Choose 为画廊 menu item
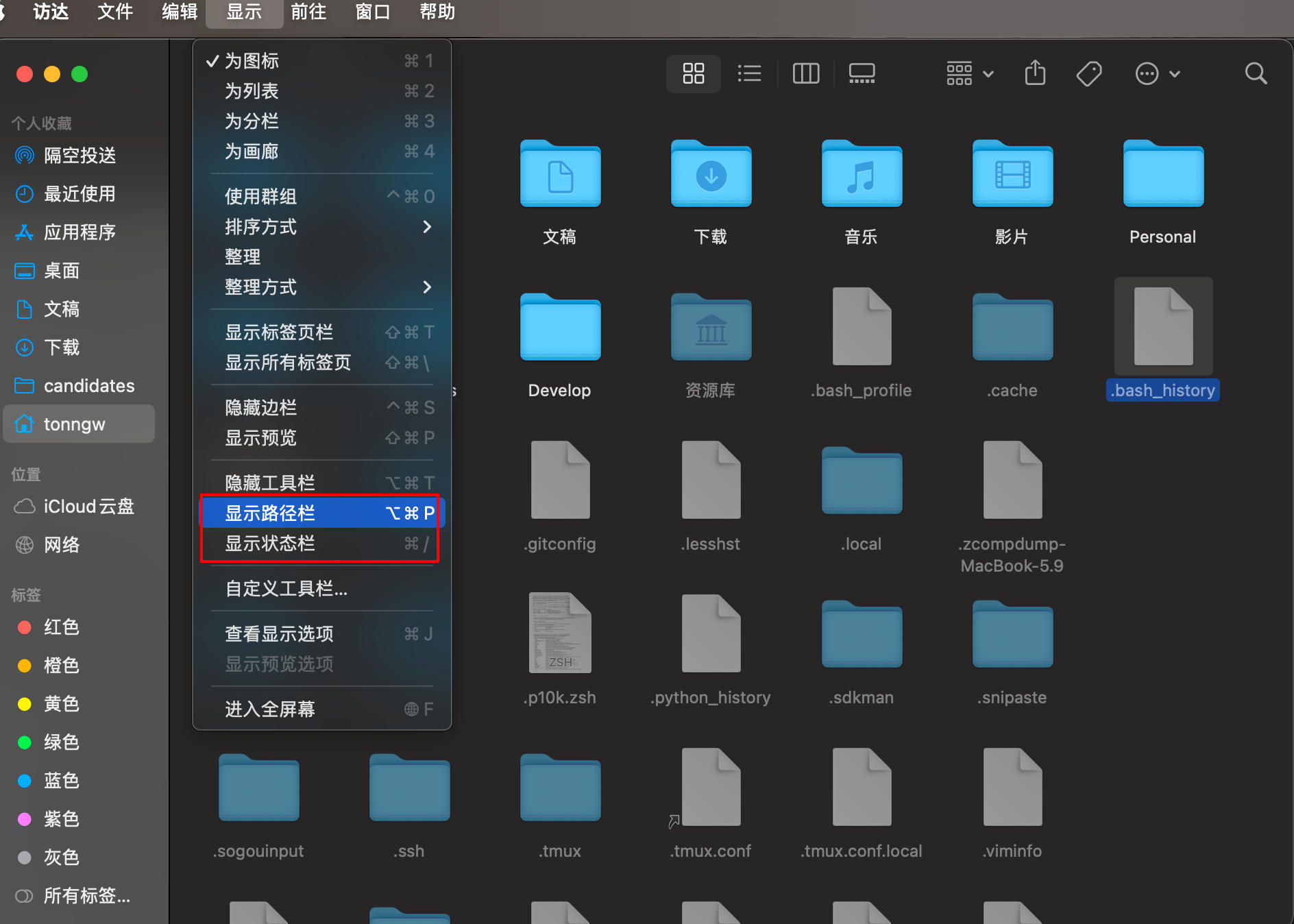Image resolution: width=1294 pixels, height=924 pixels. click(322, 151)
